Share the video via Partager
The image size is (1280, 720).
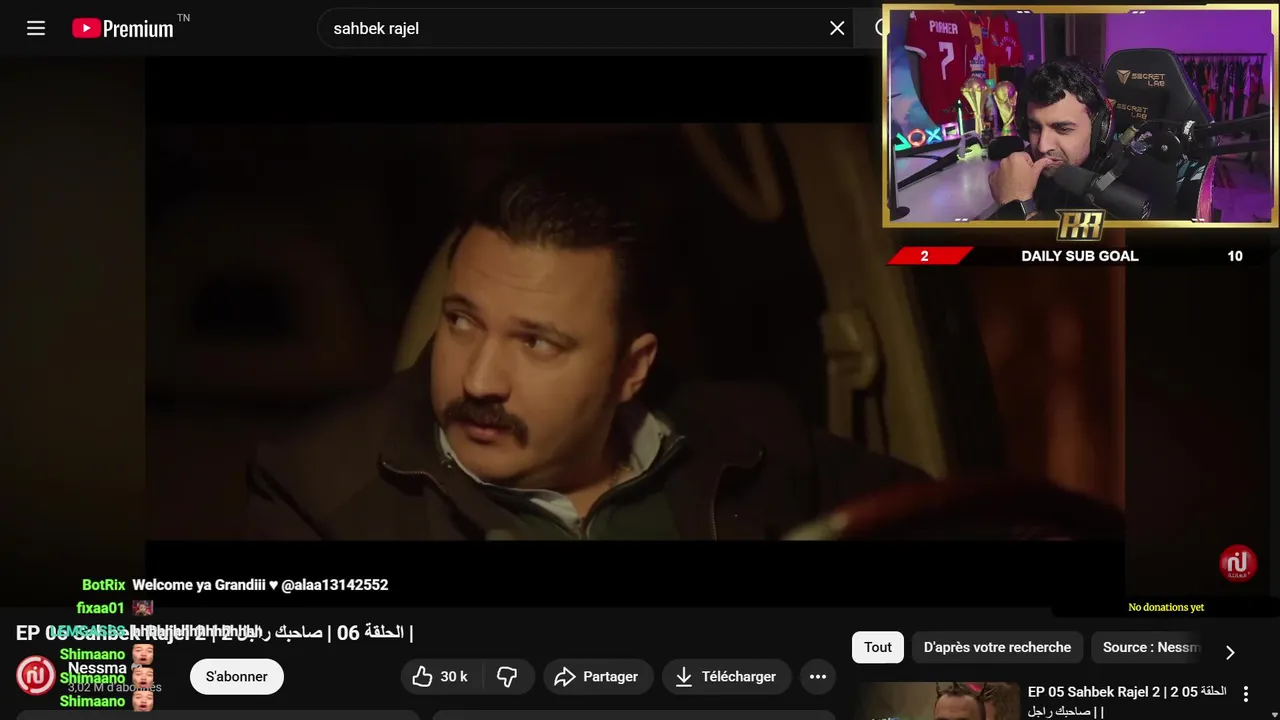tap(597, 677)
